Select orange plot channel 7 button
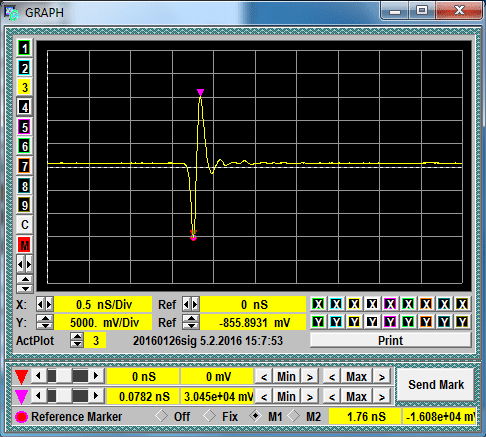Viewport: 486px width, 437px height. pos(24,166)
